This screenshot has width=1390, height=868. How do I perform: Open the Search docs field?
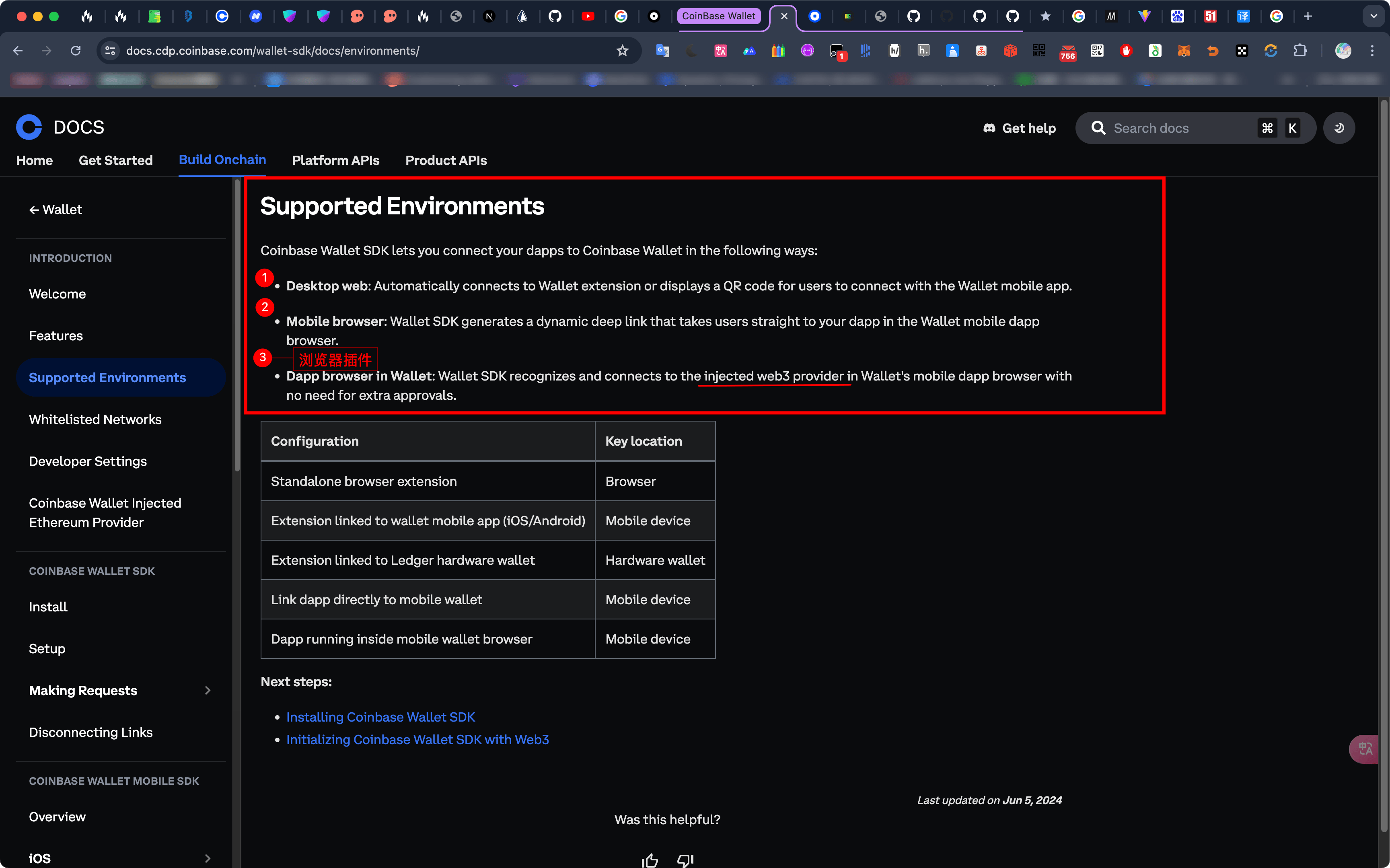pos(1195,128)
